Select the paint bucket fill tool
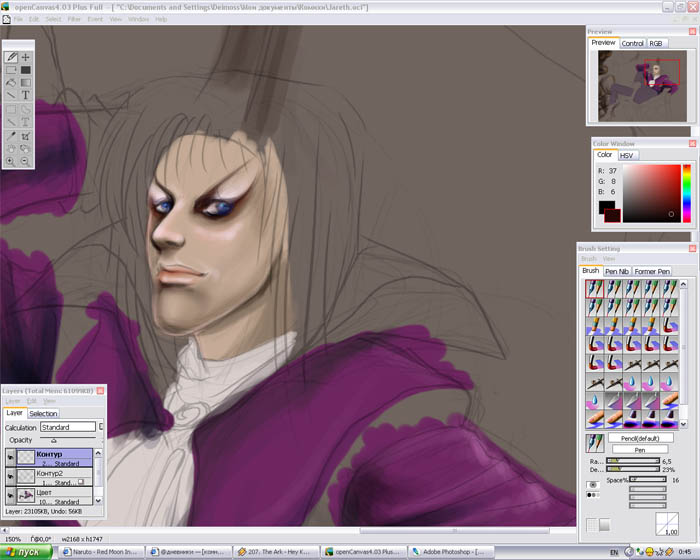This screenshot has height=560, width=700. (x=11, y=83)
